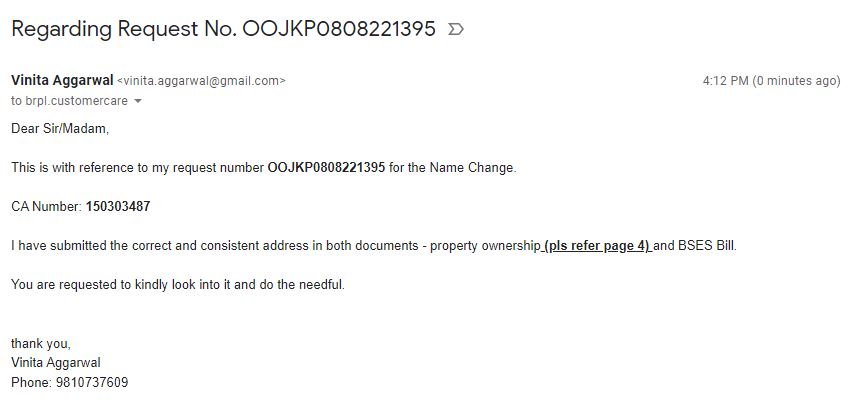Viewport: 862px width, 417px height.
Task: Click the underlined '(pls refer page 4)' text
Action: tap(598, 246)
